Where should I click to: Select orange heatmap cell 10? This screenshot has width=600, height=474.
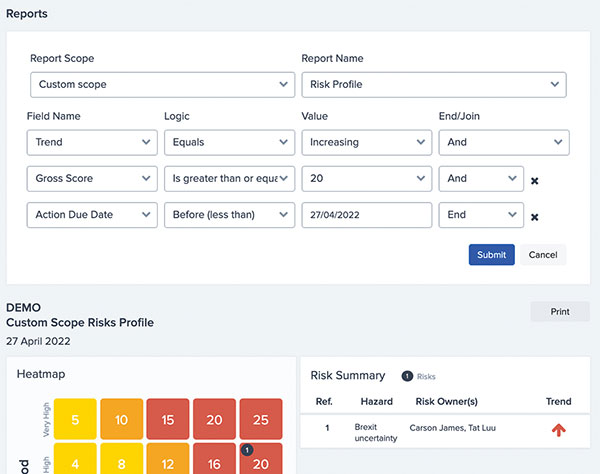(122, 419)
